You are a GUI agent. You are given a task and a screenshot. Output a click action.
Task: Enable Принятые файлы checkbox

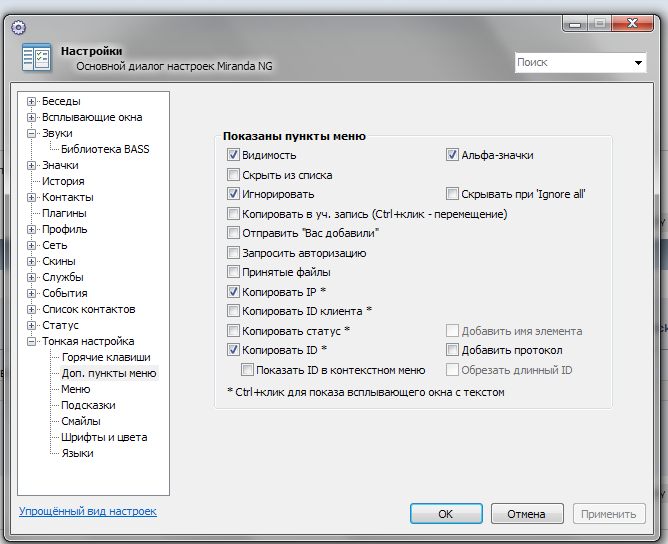pos(233,272)
